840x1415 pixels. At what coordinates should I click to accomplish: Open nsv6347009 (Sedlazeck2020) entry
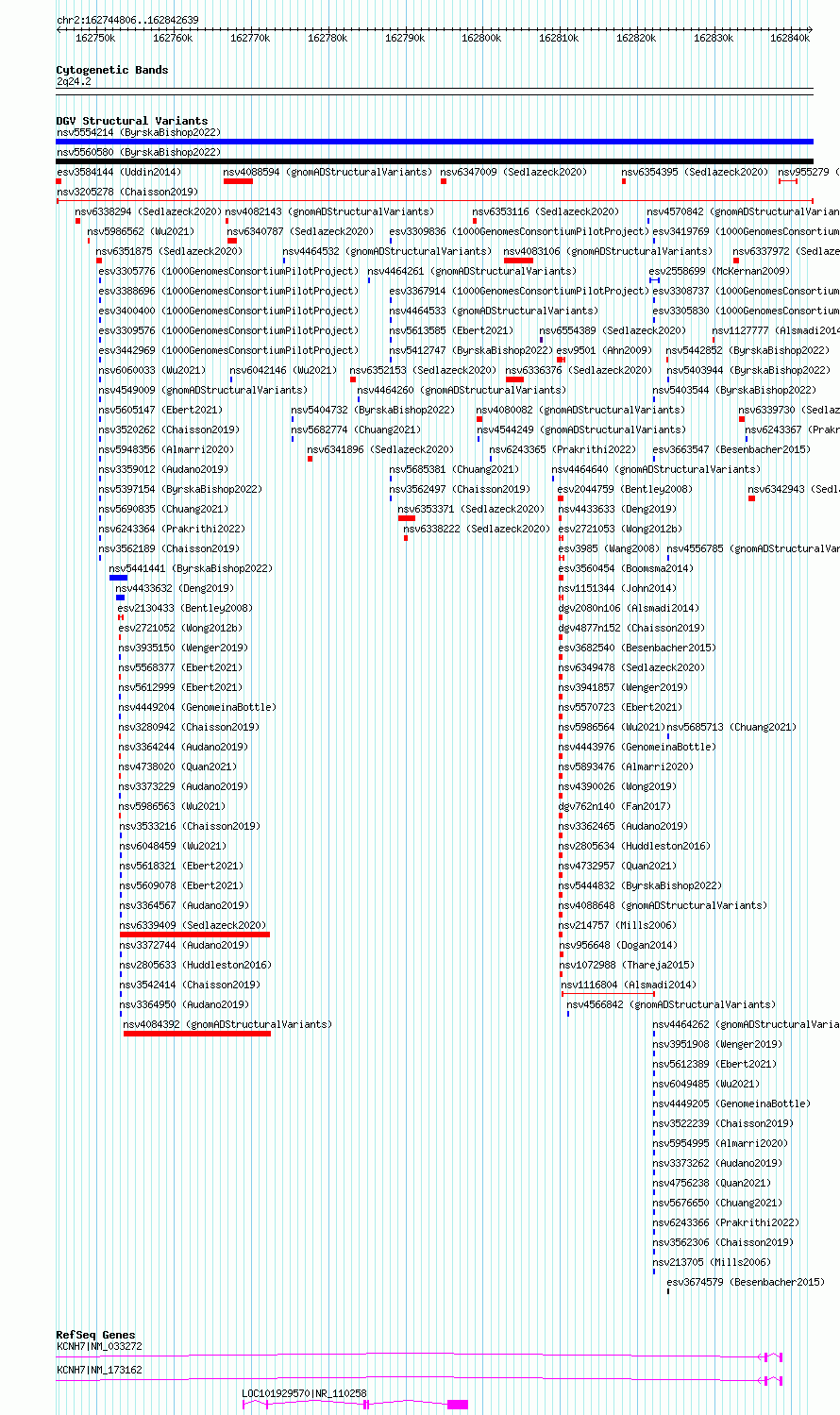pyautogui.click(x=513, y=172)
